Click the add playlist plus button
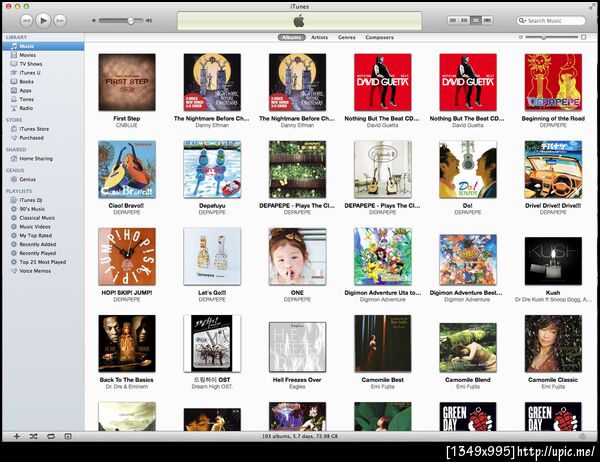The height and width of the screenshot is (462, 600). [x=16, y=436]
